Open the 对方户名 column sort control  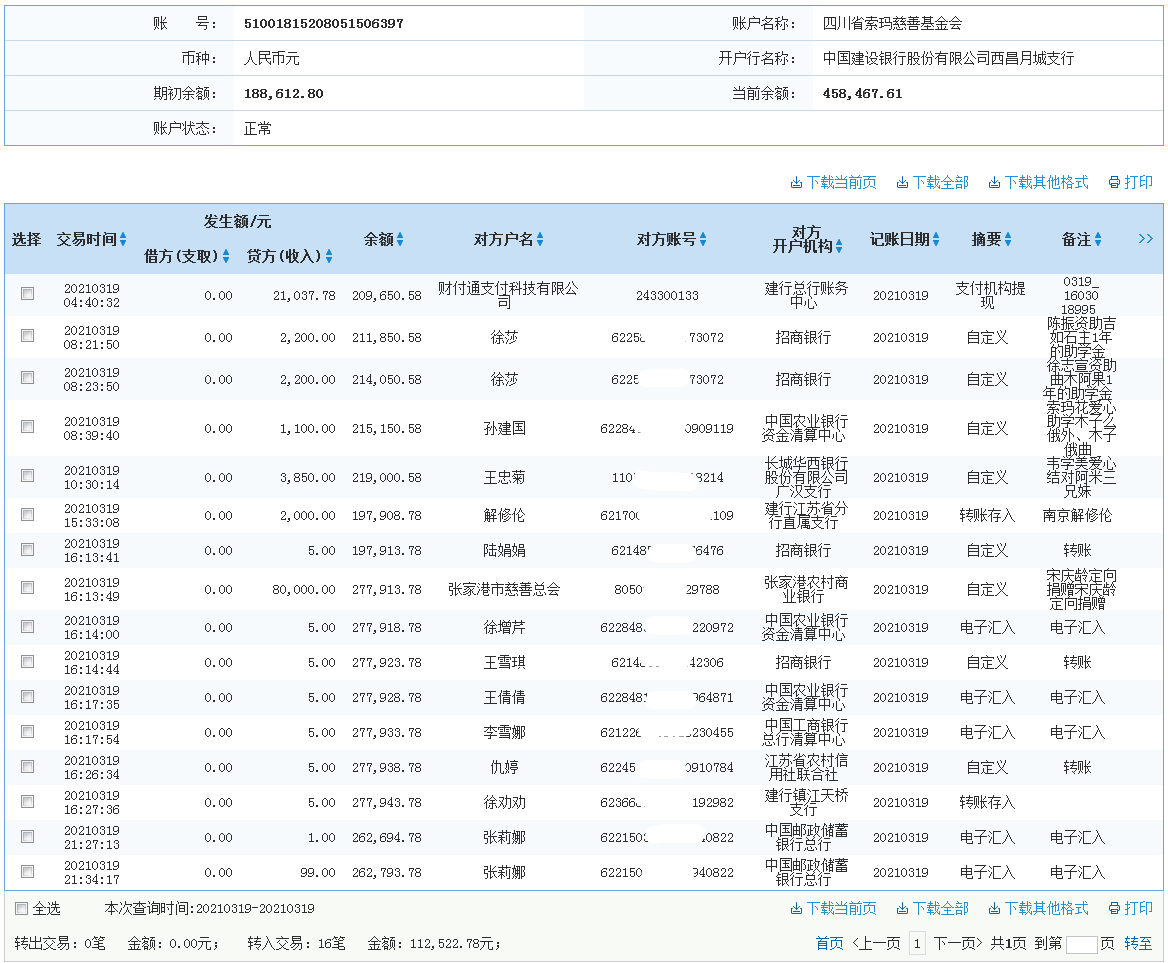tap(538, 239)
